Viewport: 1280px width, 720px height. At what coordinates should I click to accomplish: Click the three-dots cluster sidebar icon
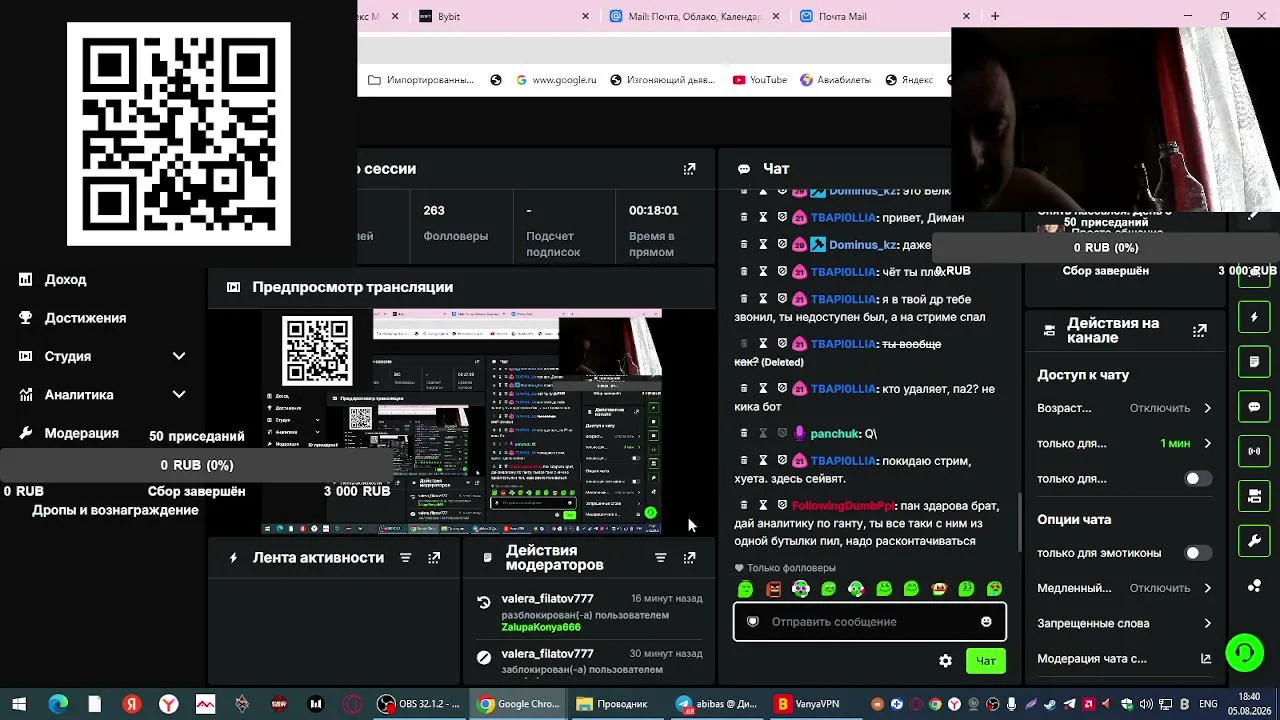point(1254,586)
